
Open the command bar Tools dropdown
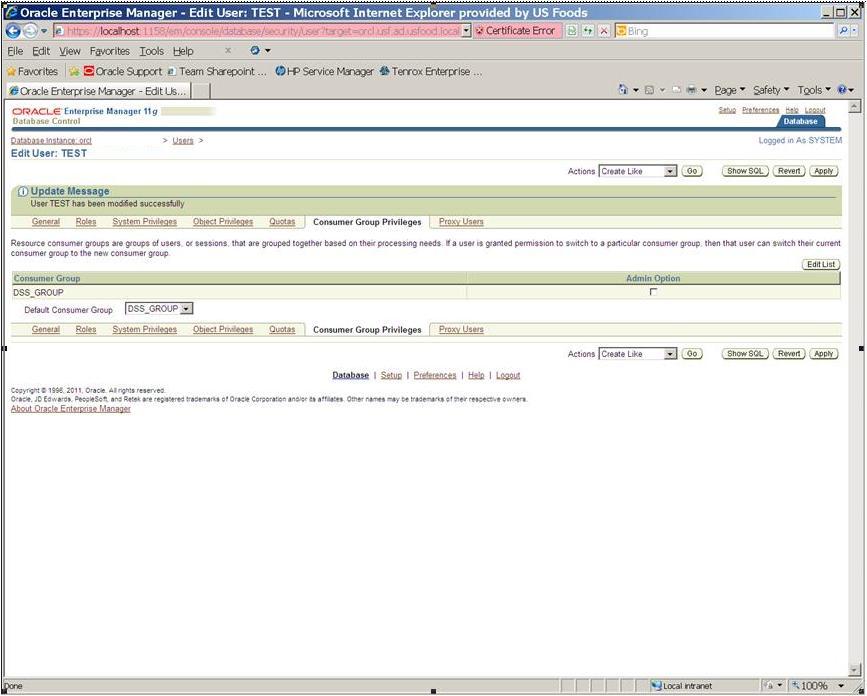814,90
